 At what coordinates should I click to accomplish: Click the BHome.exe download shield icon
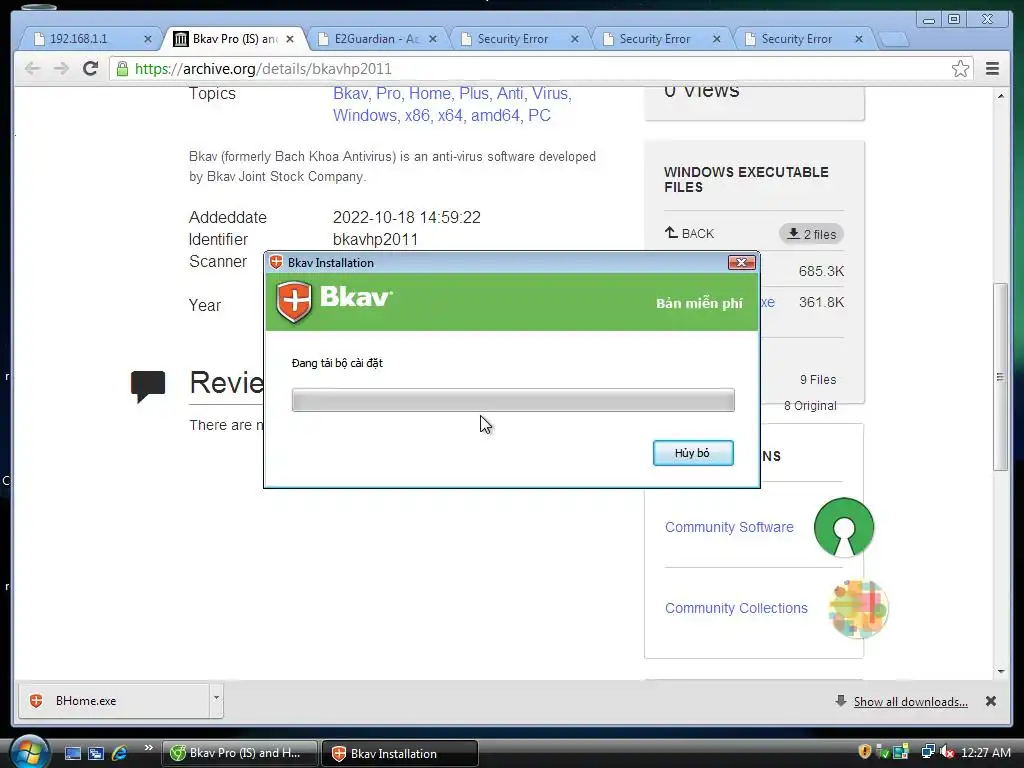(x=37, y=701)
